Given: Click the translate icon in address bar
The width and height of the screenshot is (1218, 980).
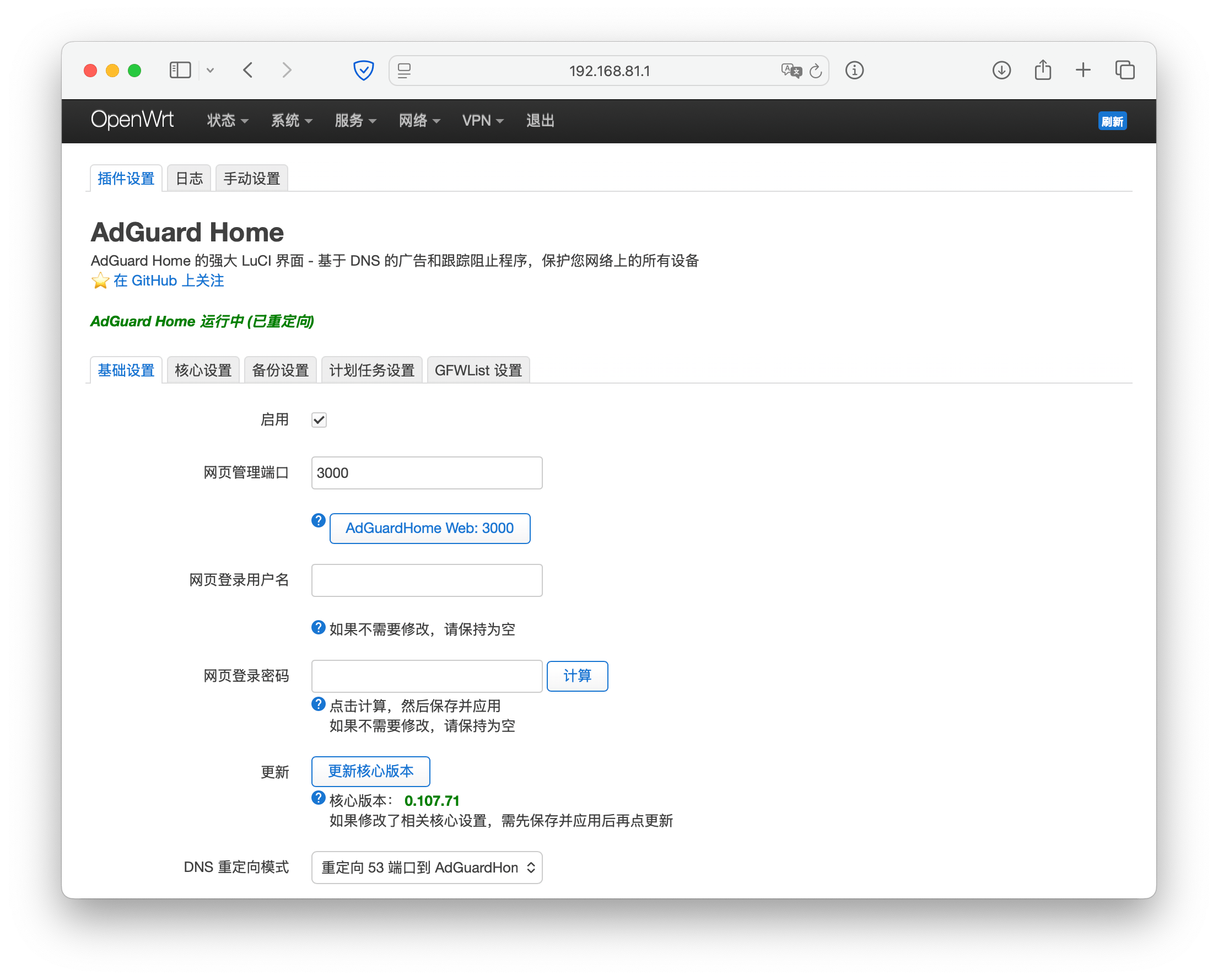Looking at the screenshot, I should coord(791,71).
